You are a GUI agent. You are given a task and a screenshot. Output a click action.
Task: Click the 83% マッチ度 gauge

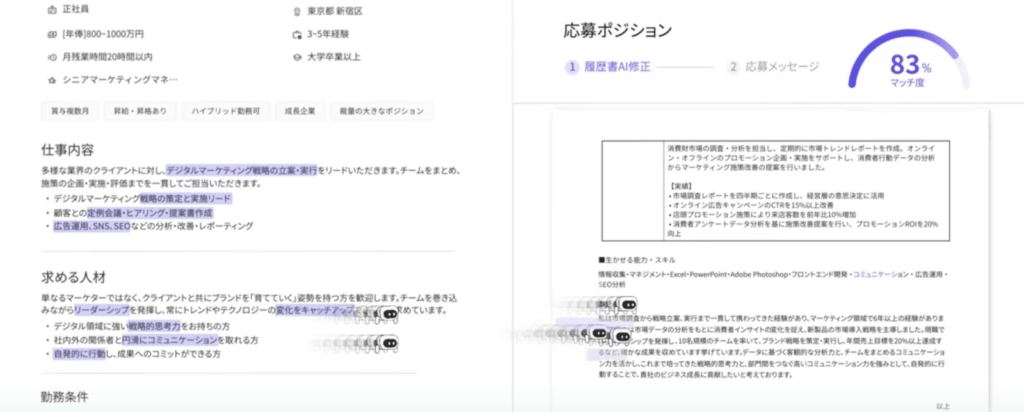tap(911, 68)
